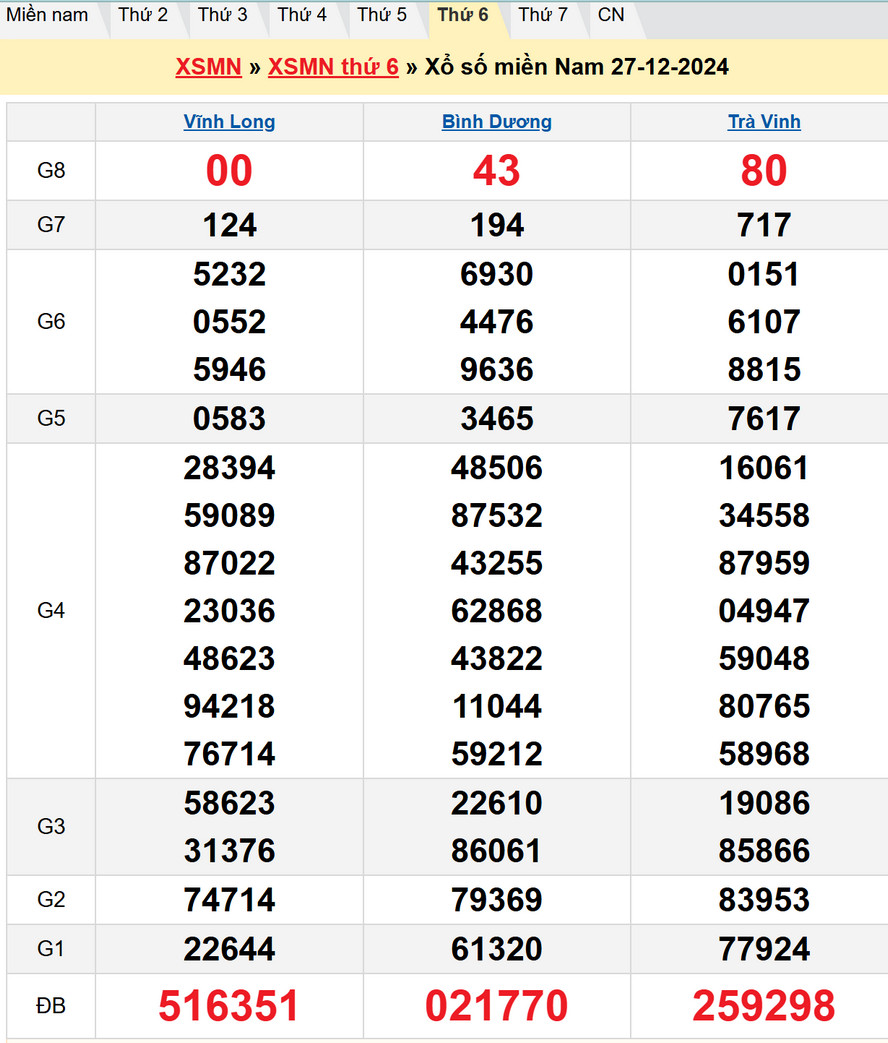Click the Thứ 5 tab

382,15
